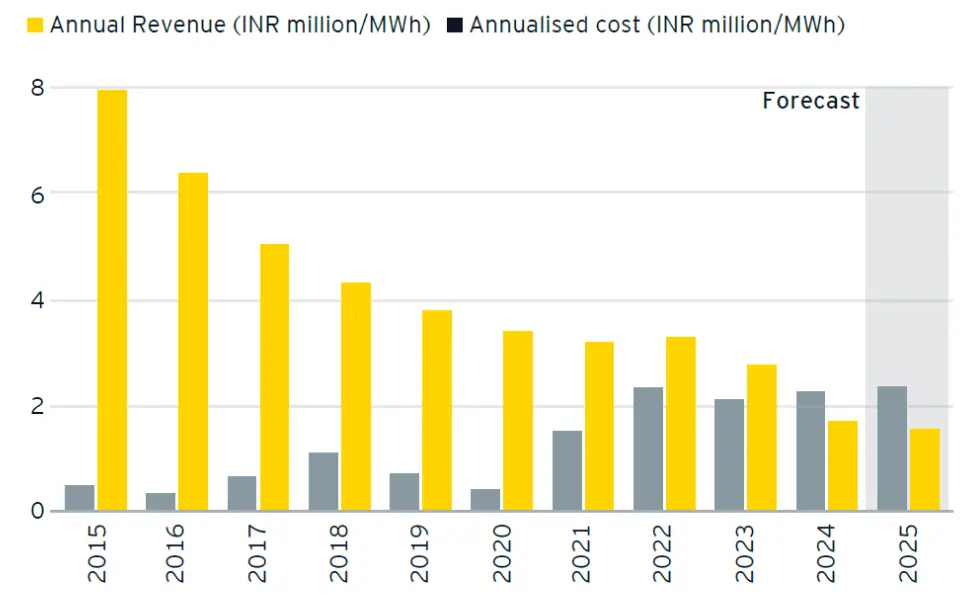977x595 pixels.
Task: Select the gray 2021 cost bar
Action: coord(567,471)
